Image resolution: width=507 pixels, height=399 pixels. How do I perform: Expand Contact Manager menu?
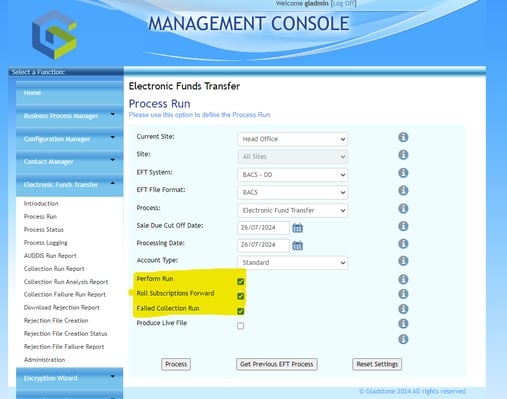pyautogui.click(x=69, y=162)
